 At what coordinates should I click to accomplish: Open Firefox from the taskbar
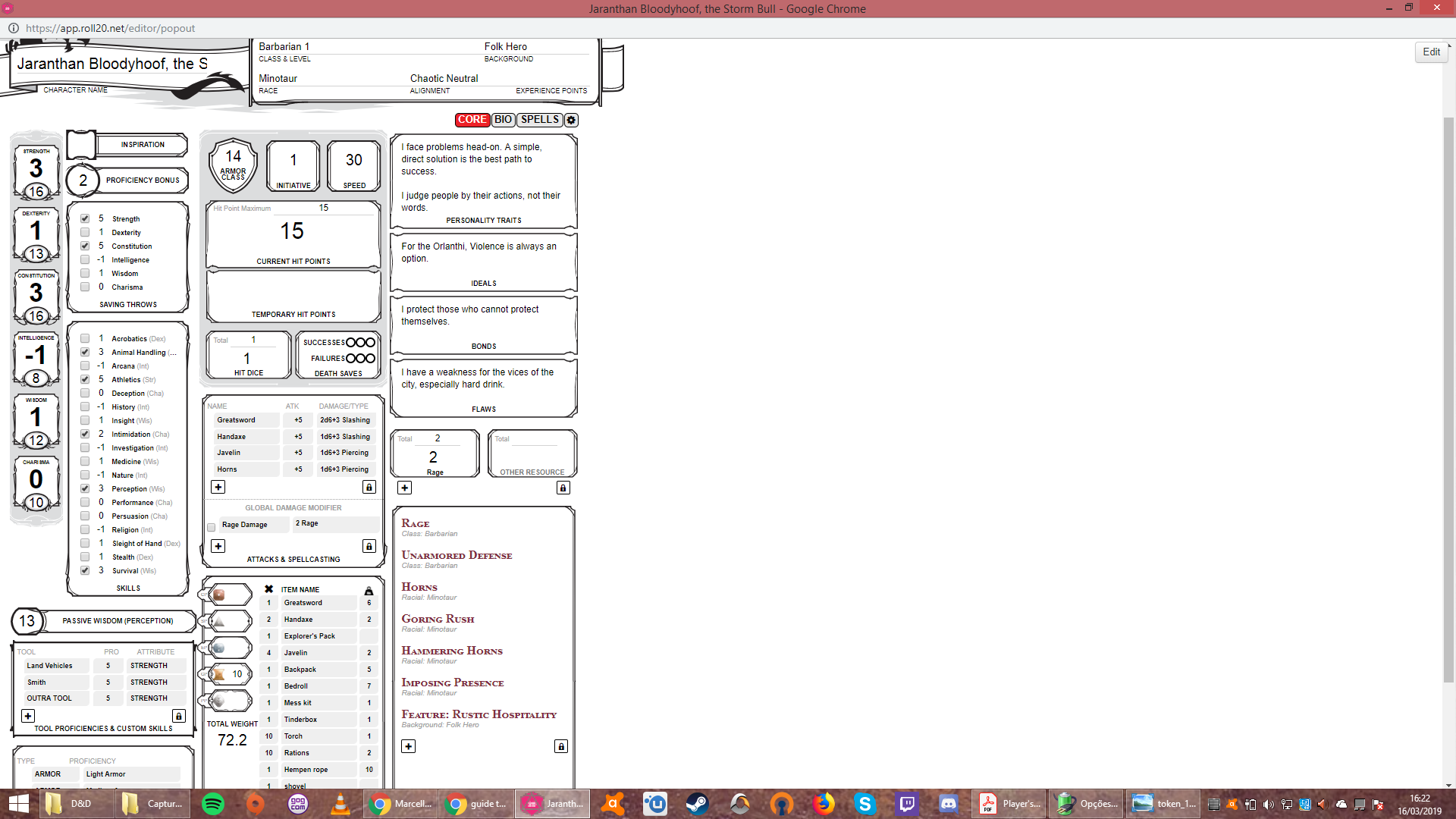pos(824,804)
